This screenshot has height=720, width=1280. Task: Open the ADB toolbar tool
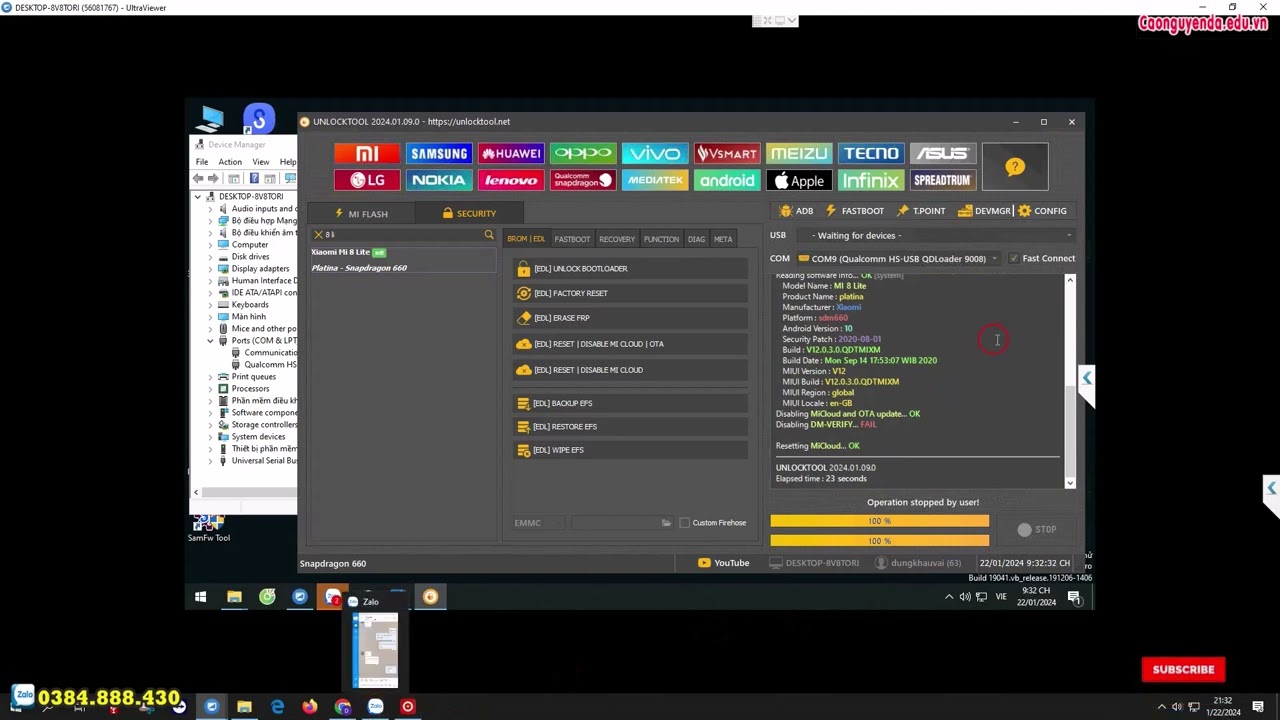(x=796, y=211)
